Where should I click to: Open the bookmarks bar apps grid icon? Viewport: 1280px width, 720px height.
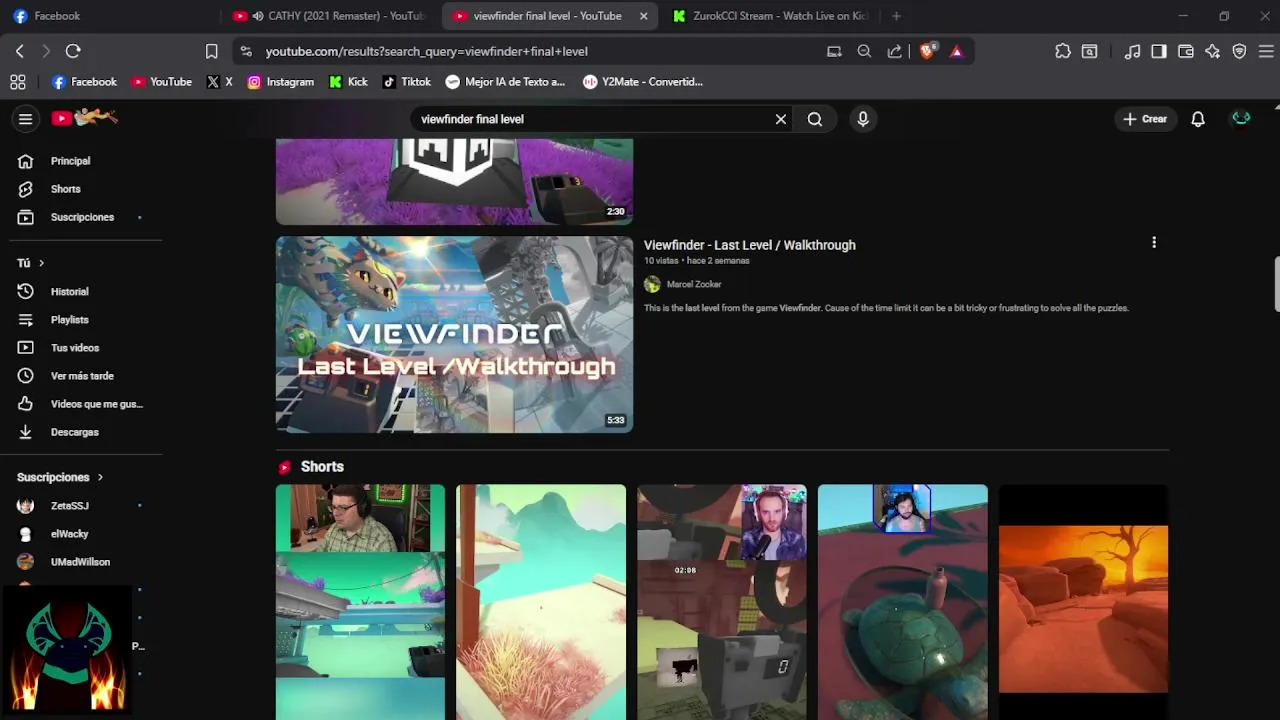tap(17, 82)
